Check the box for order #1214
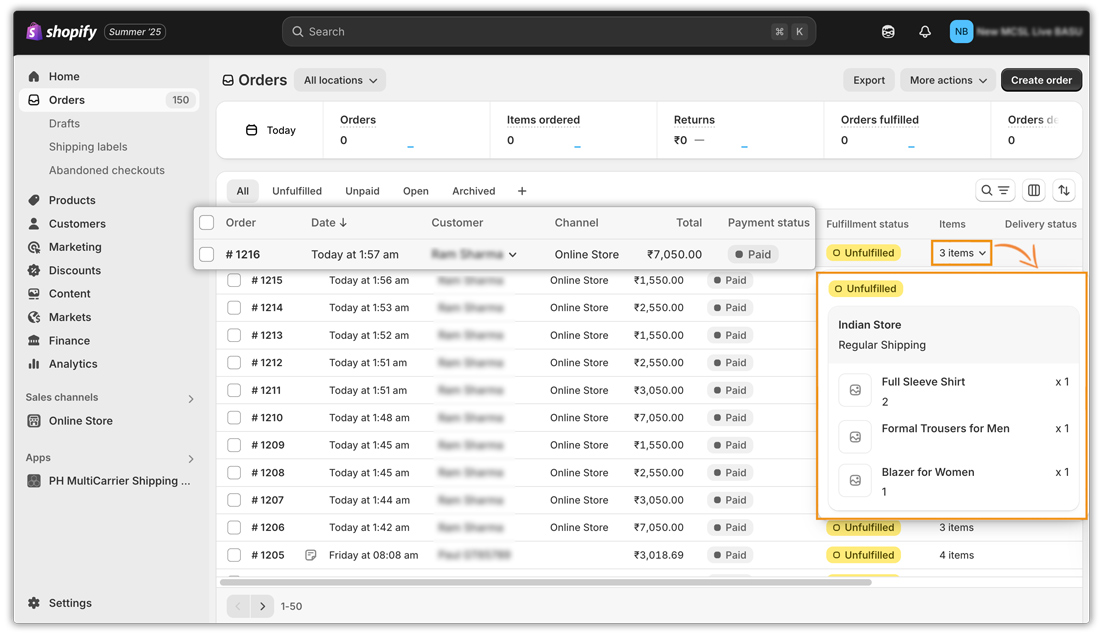 point(234,308)
